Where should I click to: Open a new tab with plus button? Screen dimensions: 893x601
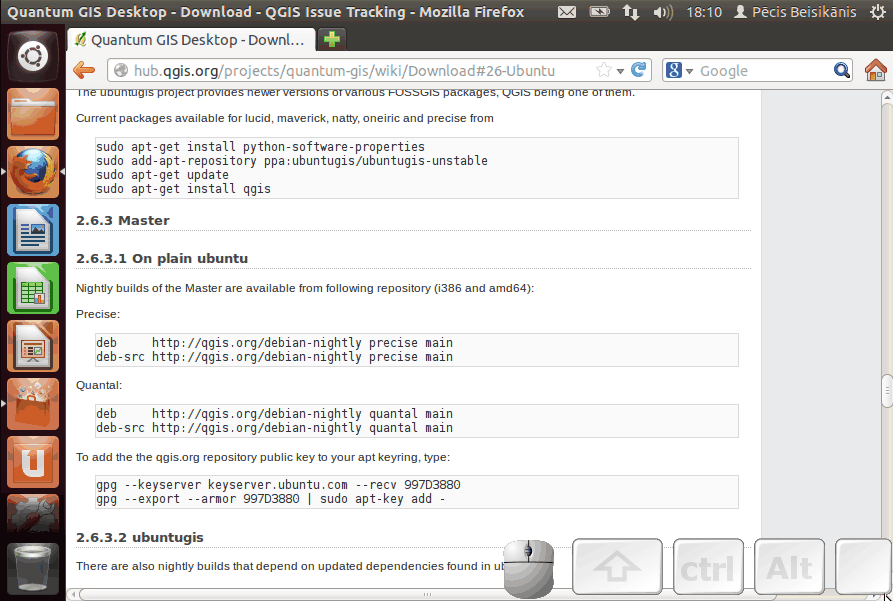tap(331, 39)
